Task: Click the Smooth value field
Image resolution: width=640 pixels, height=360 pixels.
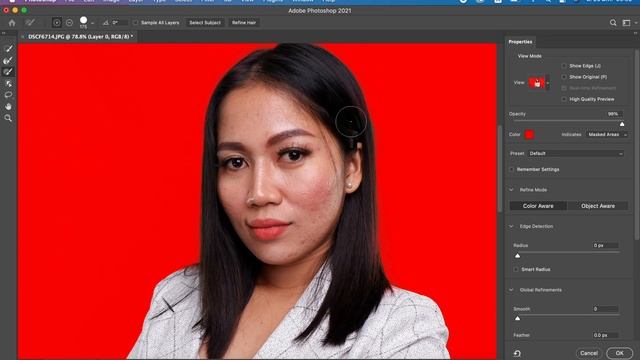Action: click(x=605, y=309)
